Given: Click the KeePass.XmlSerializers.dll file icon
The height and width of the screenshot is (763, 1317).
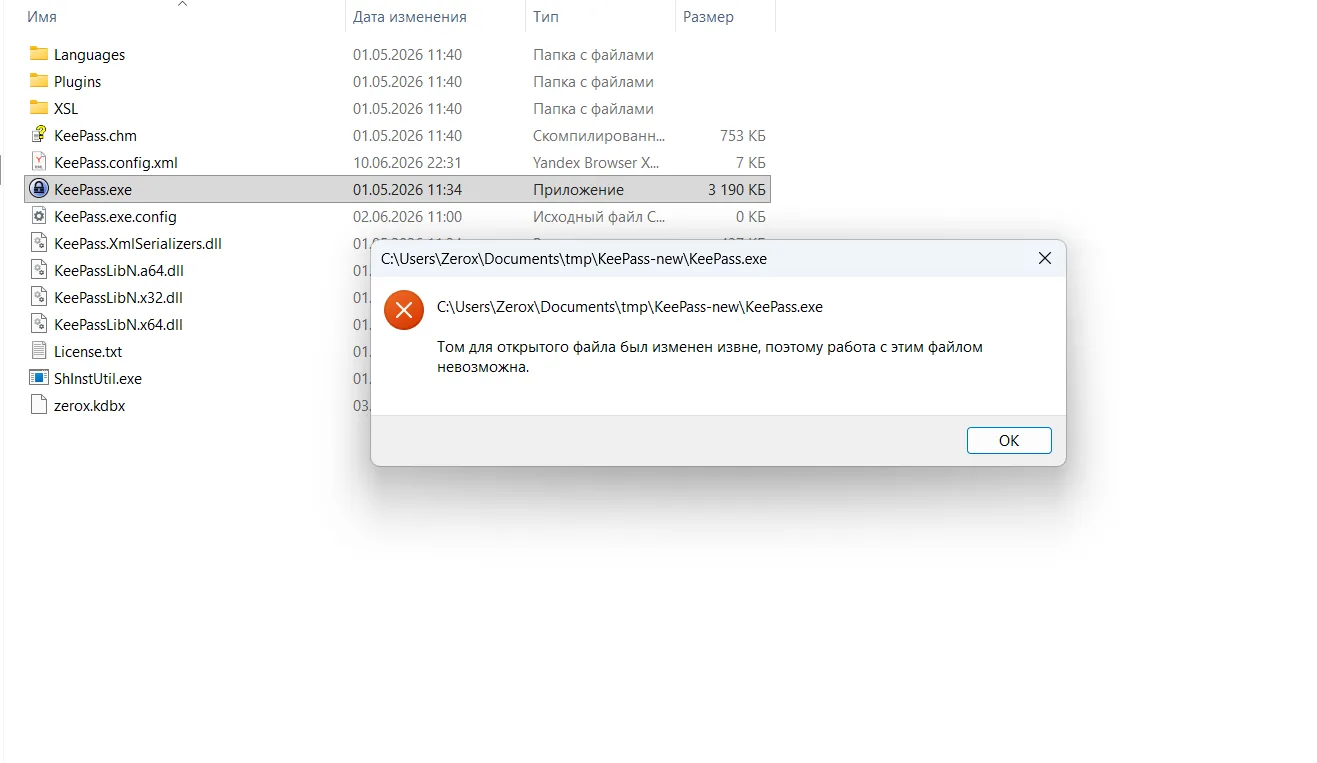Looking at the screenshot, I should (39, 243).
